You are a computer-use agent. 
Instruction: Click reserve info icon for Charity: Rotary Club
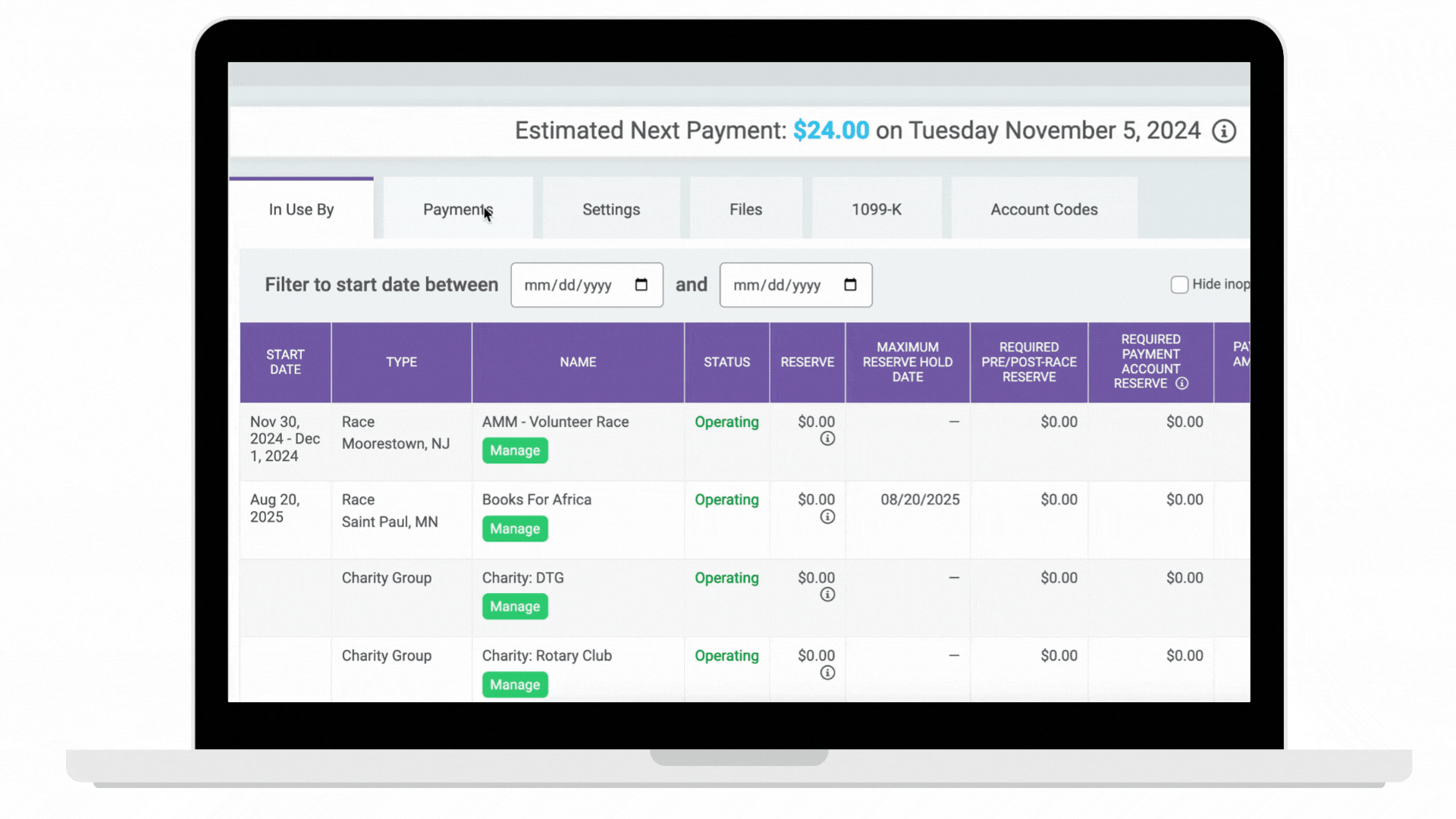tap(827, 673)
